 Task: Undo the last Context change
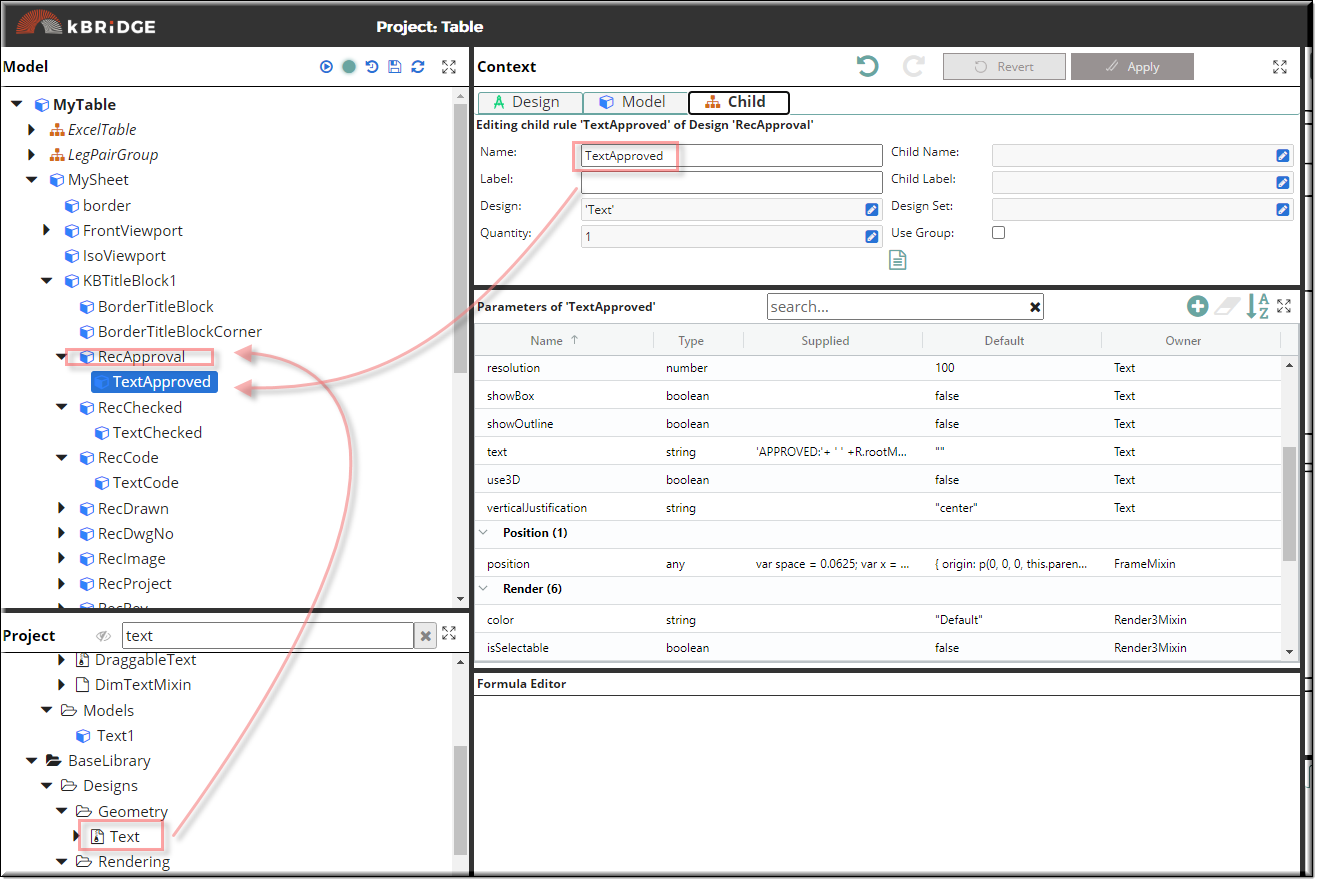[868, 66]
